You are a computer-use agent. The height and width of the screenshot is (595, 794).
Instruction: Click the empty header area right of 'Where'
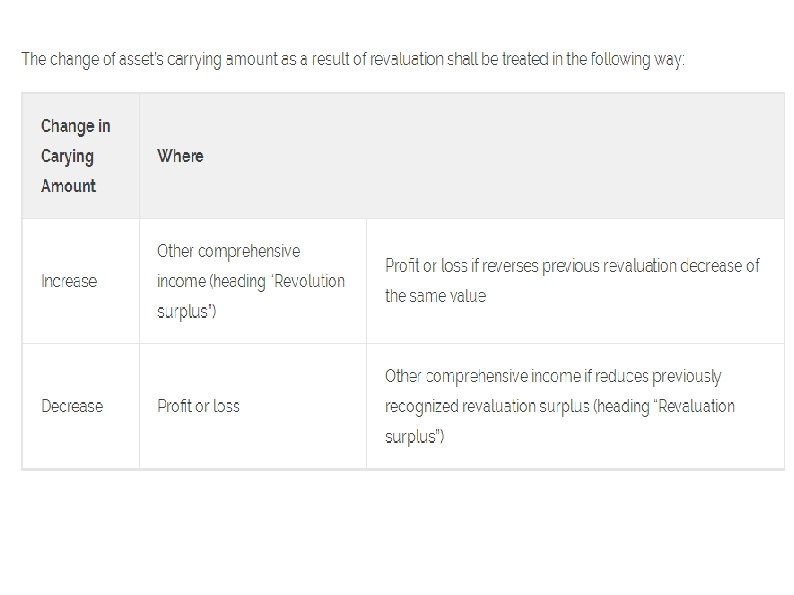click(500, 156)
